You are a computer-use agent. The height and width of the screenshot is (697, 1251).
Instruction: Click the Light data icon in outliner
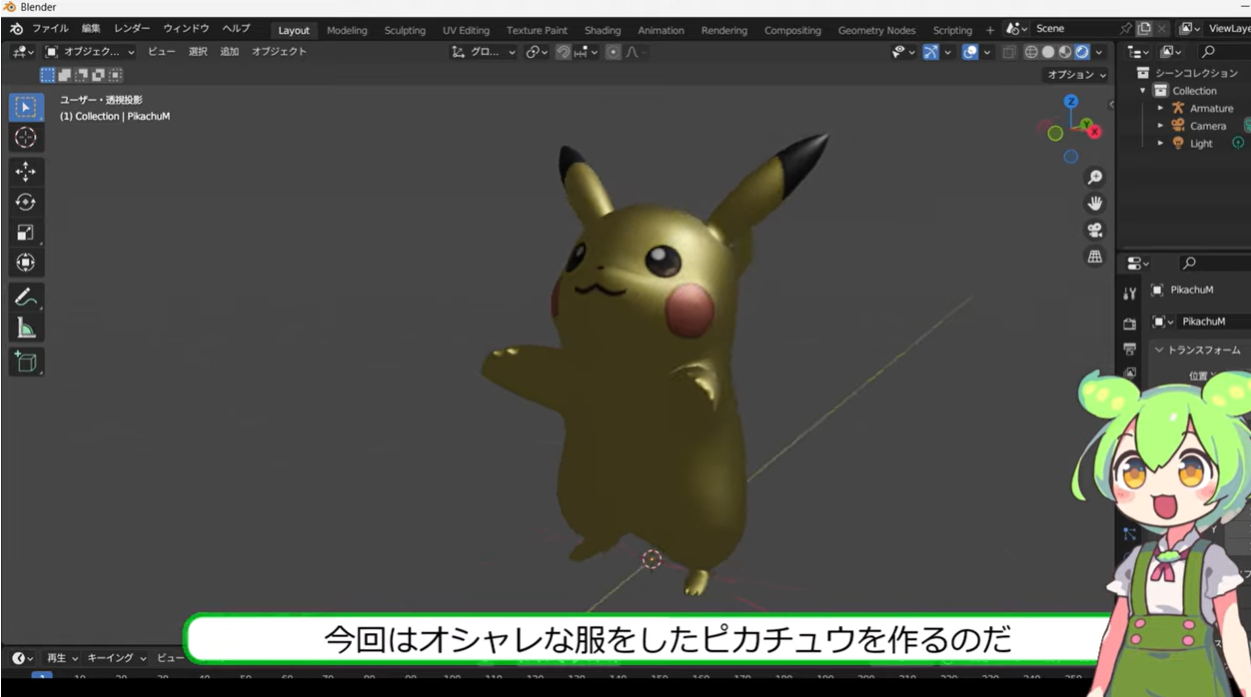pos(1238,143)
